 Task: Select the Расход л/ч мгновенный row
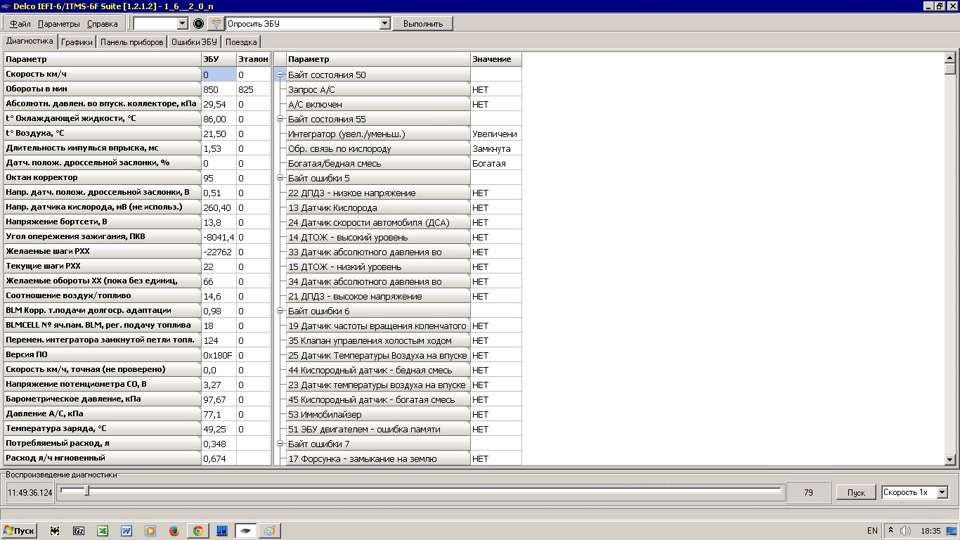point(137,458)
